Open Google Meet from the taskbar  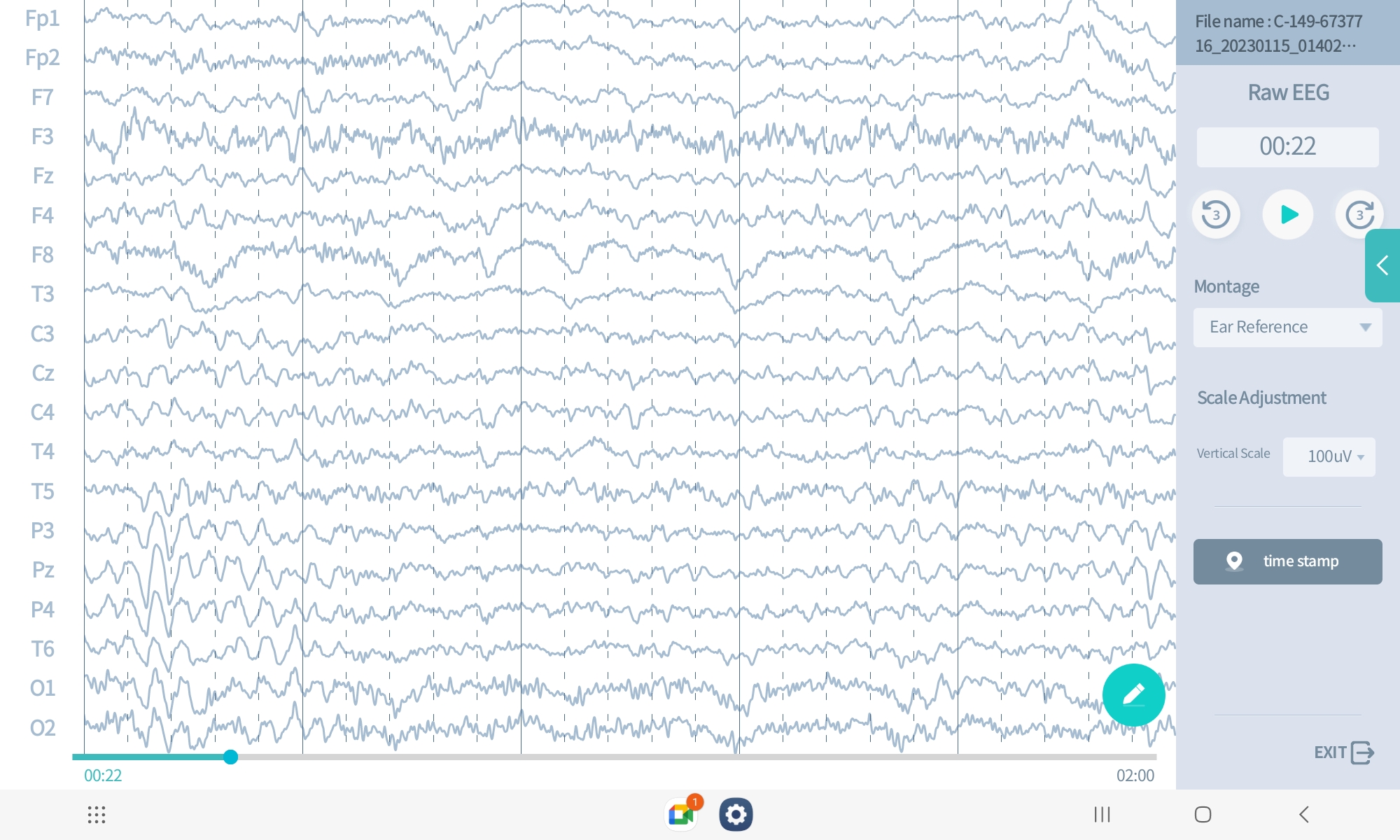pyautogui.click(x=681, y=814)
